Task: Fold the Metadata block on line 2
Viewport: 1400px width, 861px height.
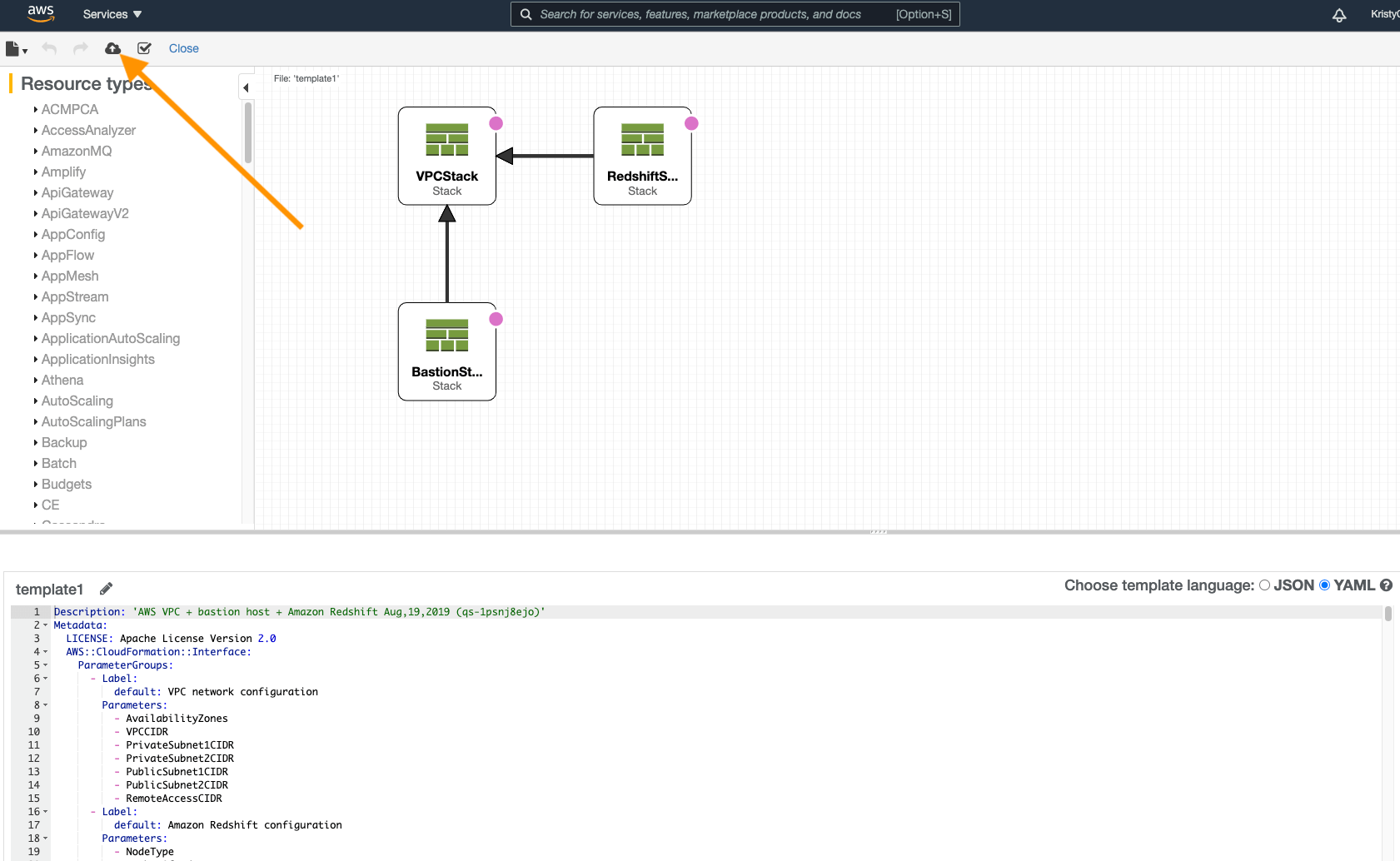Action: pos(46,625)
